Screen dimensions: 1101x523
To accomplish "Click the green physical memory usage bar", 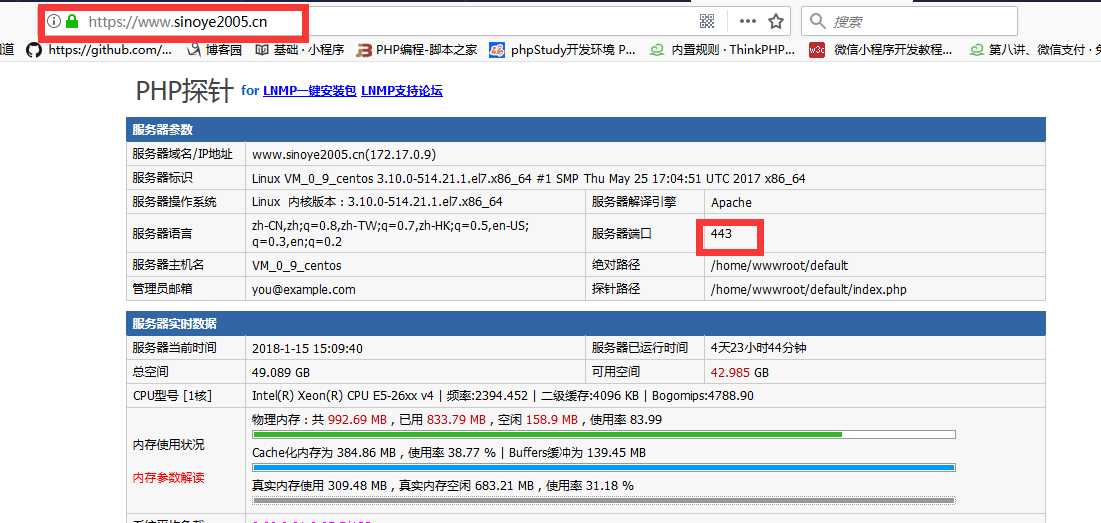I will coord(547,435).
